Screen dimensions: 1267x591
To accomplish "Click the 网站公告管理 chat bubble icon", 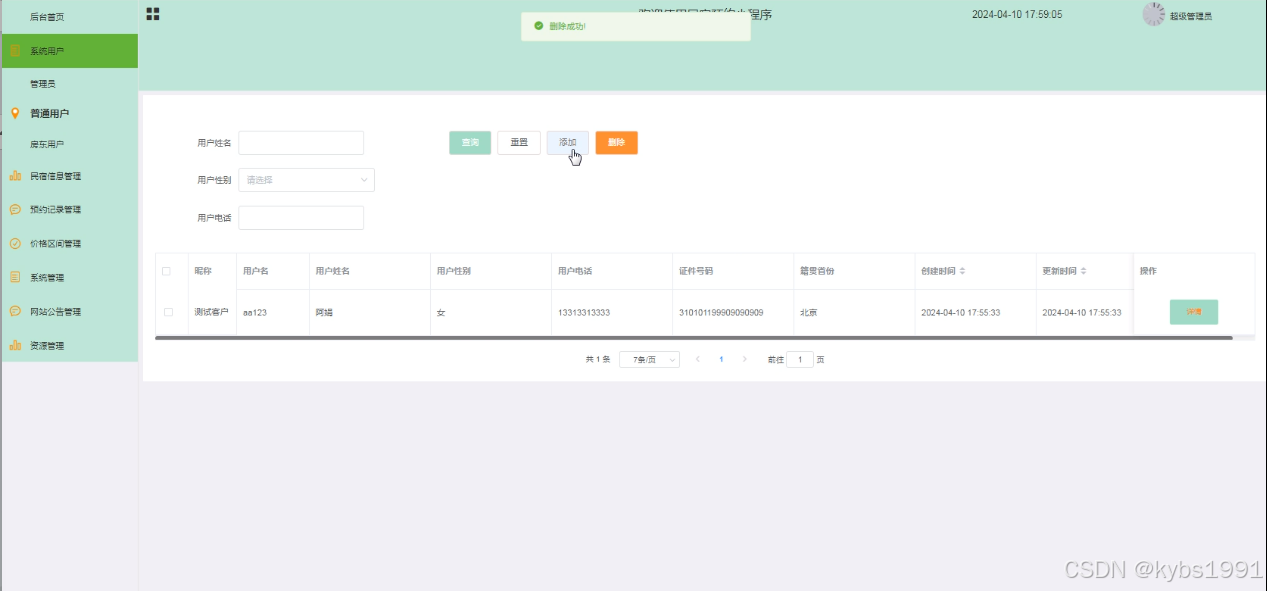I will [15, 311].
